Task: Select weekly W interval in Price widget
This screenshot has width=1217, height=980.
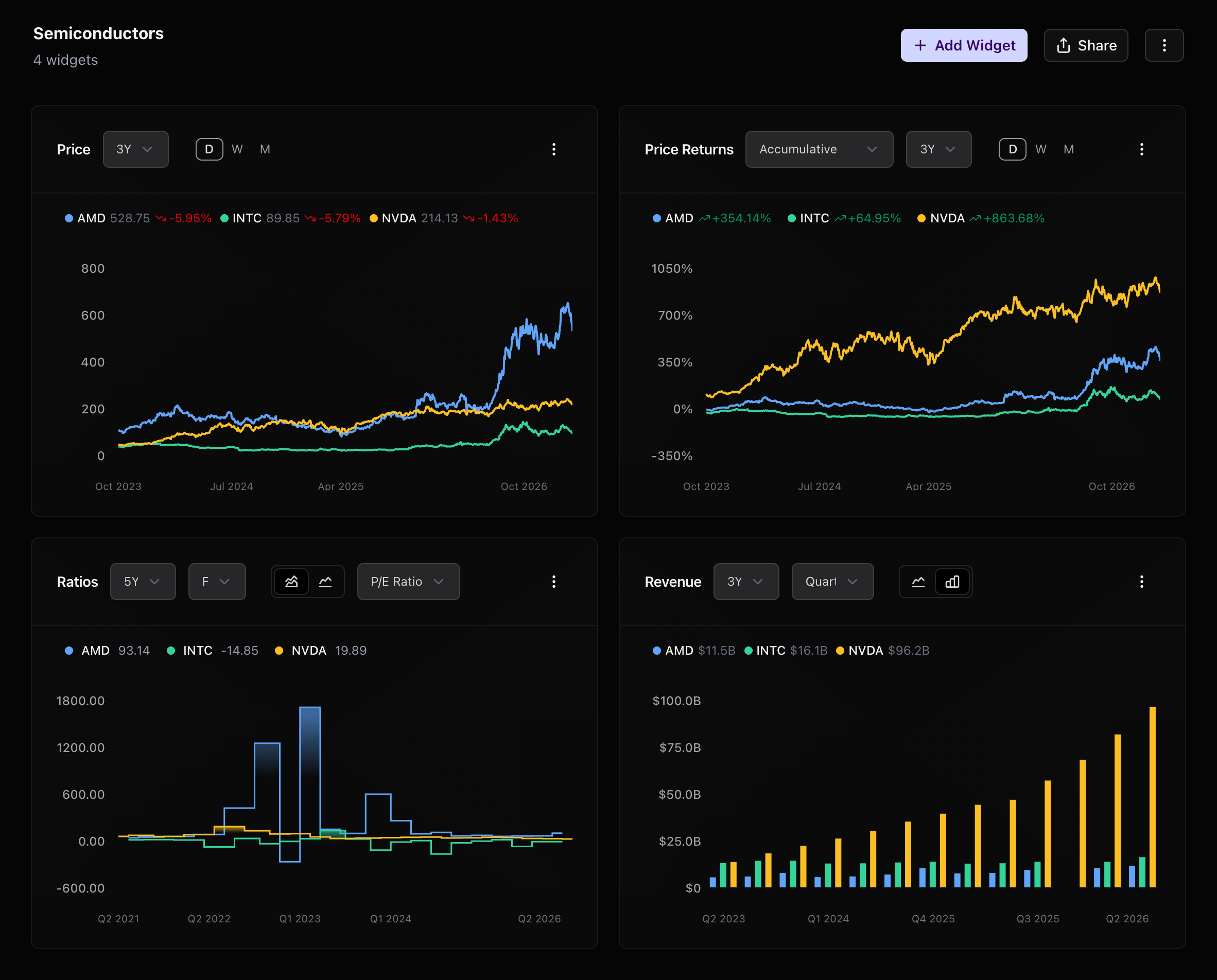Action: coord(237,149)
